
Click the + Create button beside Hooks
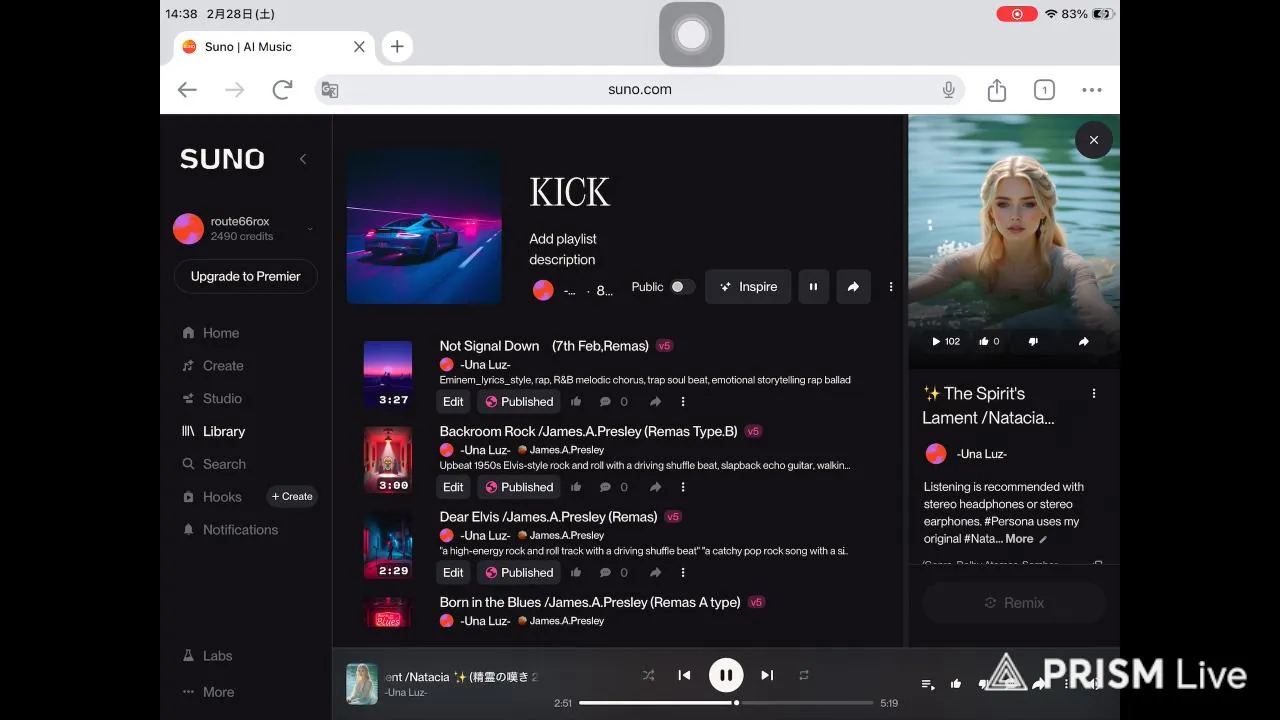point(292,496)
